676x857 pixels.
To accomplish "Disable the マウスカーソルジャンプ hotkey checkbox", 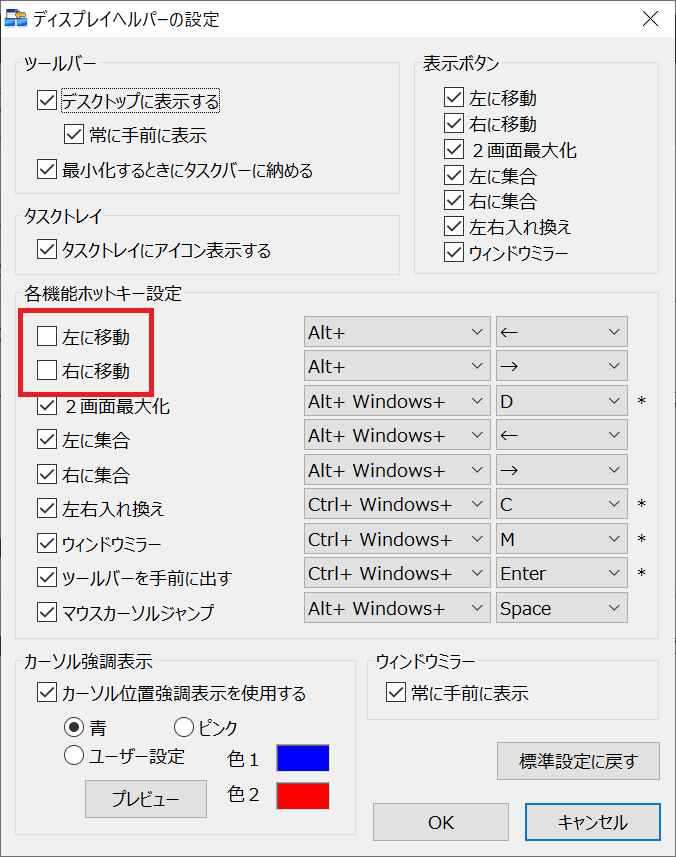I will pyautogui.click(x=46, y=612).
